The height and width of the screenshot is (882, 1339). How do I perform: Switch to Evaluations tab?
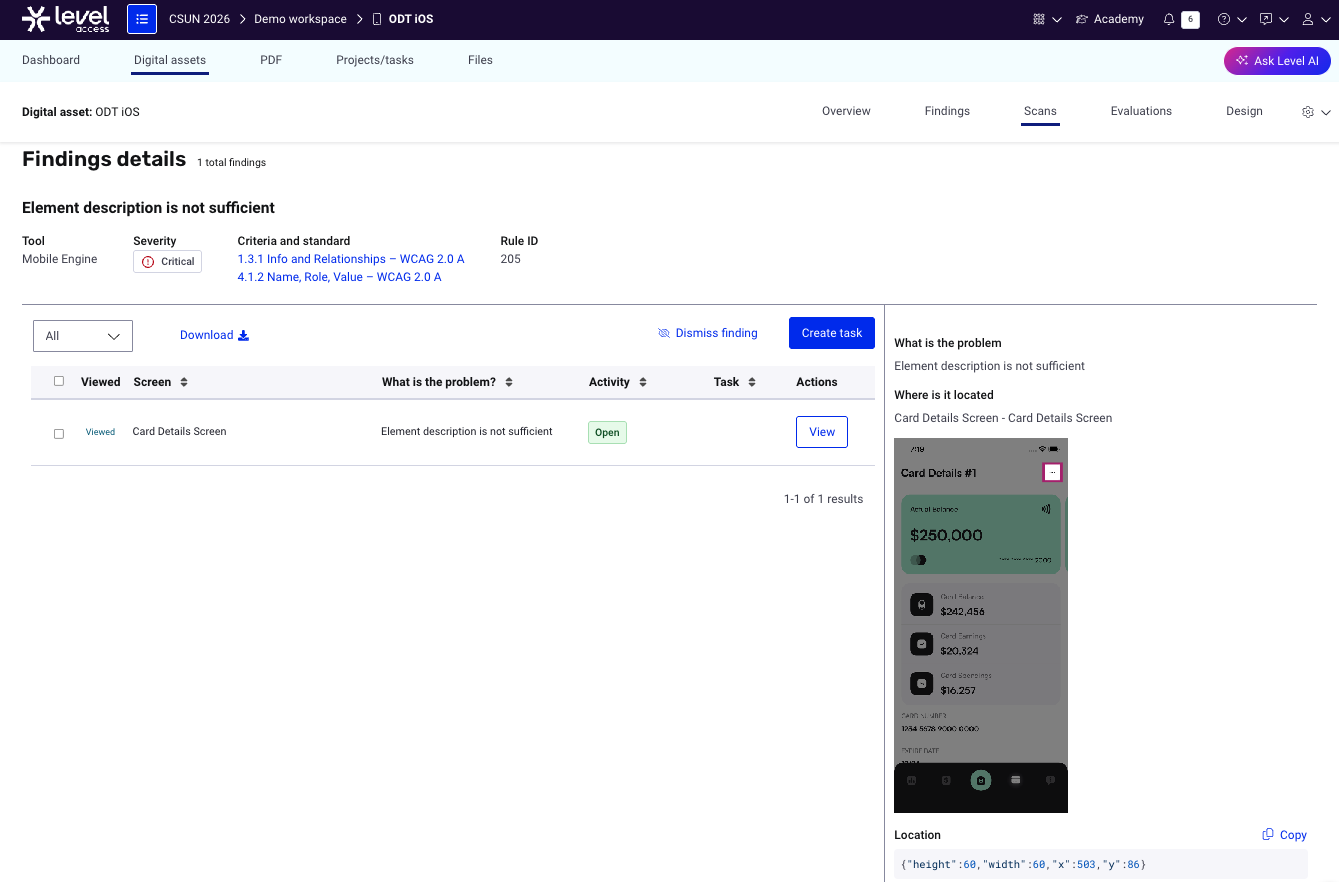tap(1141, 111)
